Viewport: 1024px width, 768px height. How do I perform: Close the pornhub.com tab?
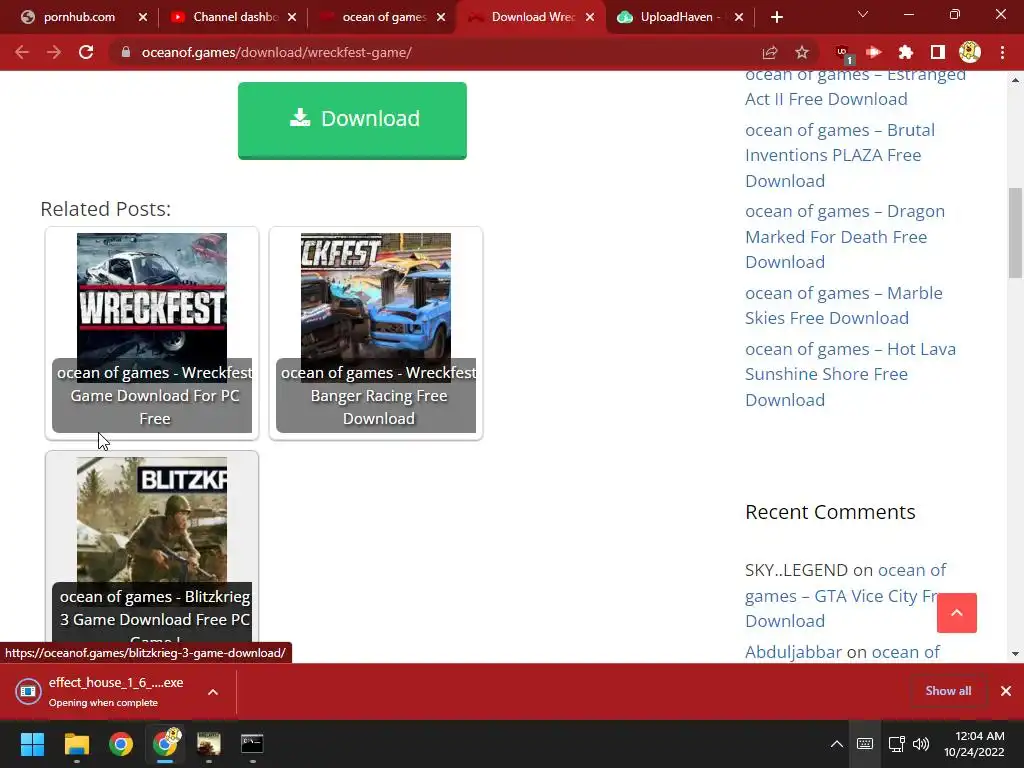pos(143,17)
